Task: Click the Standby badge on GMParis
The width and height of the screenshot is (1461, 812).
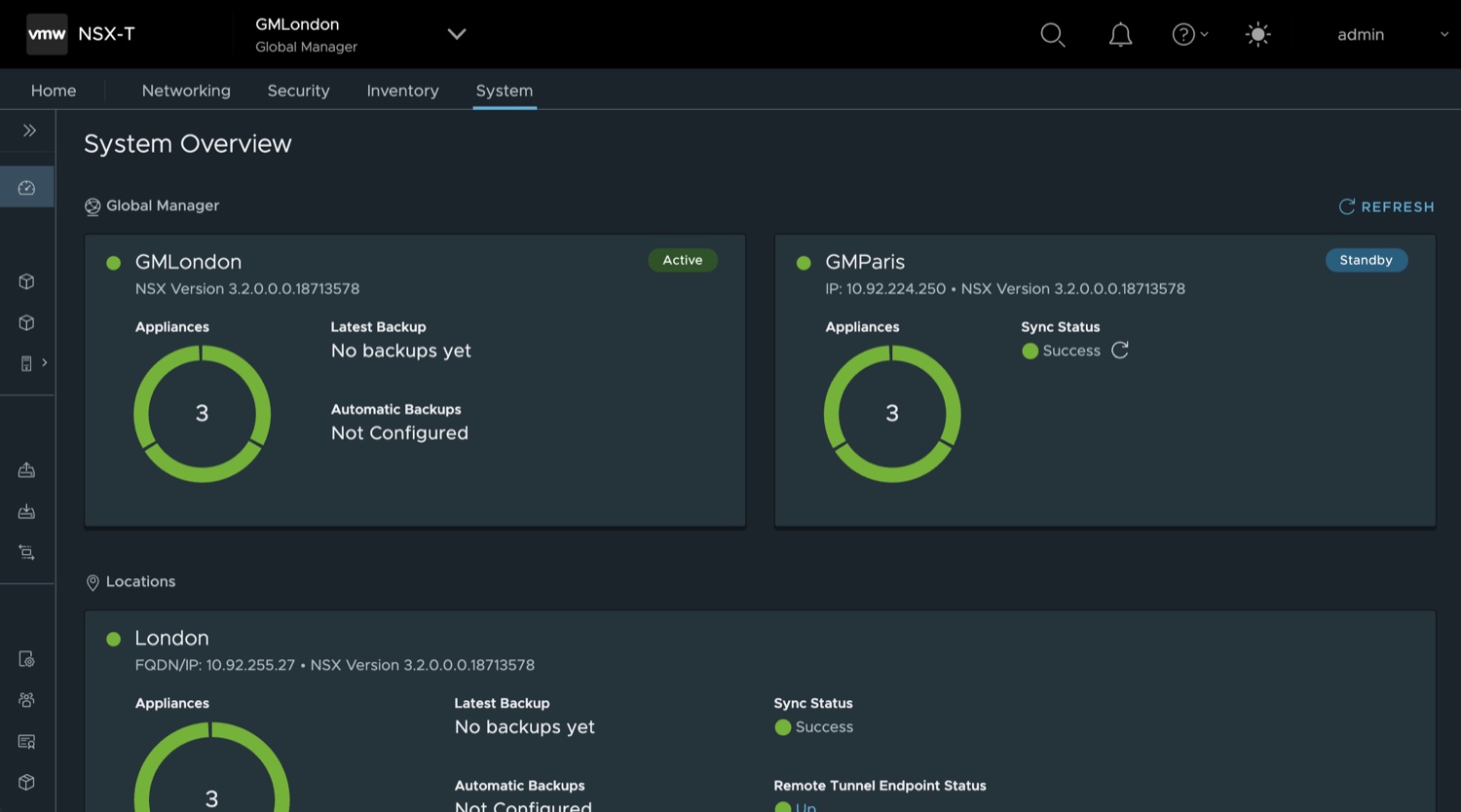Action: 1366,260
